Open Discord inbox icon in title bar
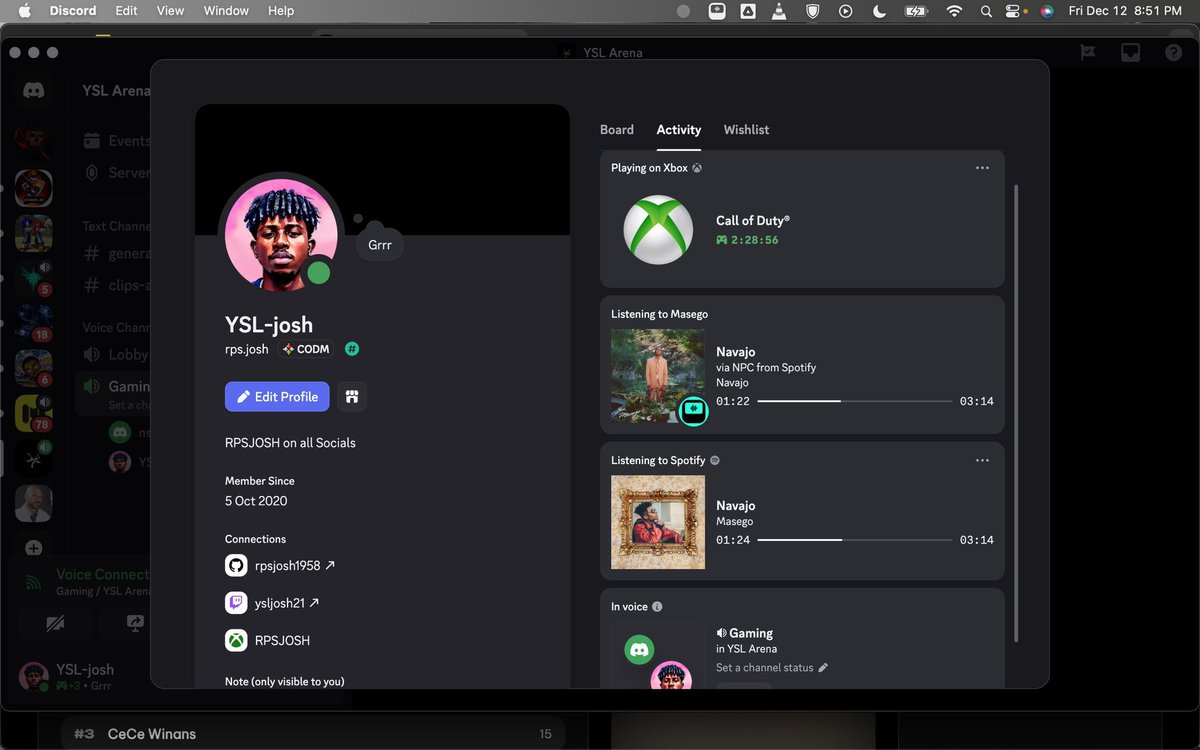1200x750 pixels. click(x=1130, y=53)
